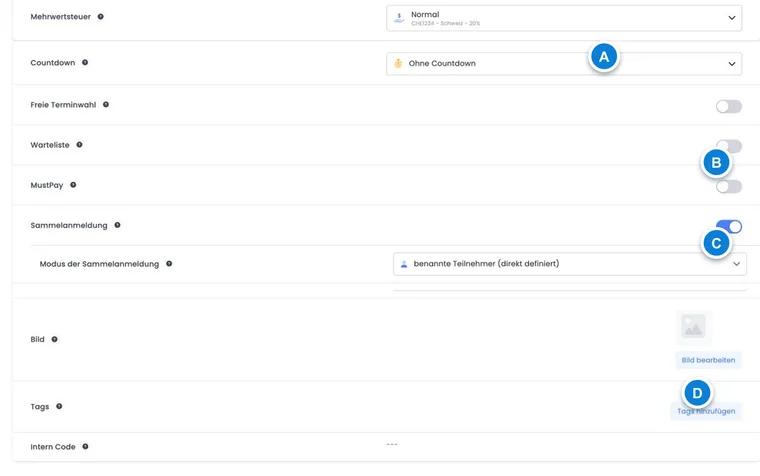Click the Countdown label

(x=53, y=63)
